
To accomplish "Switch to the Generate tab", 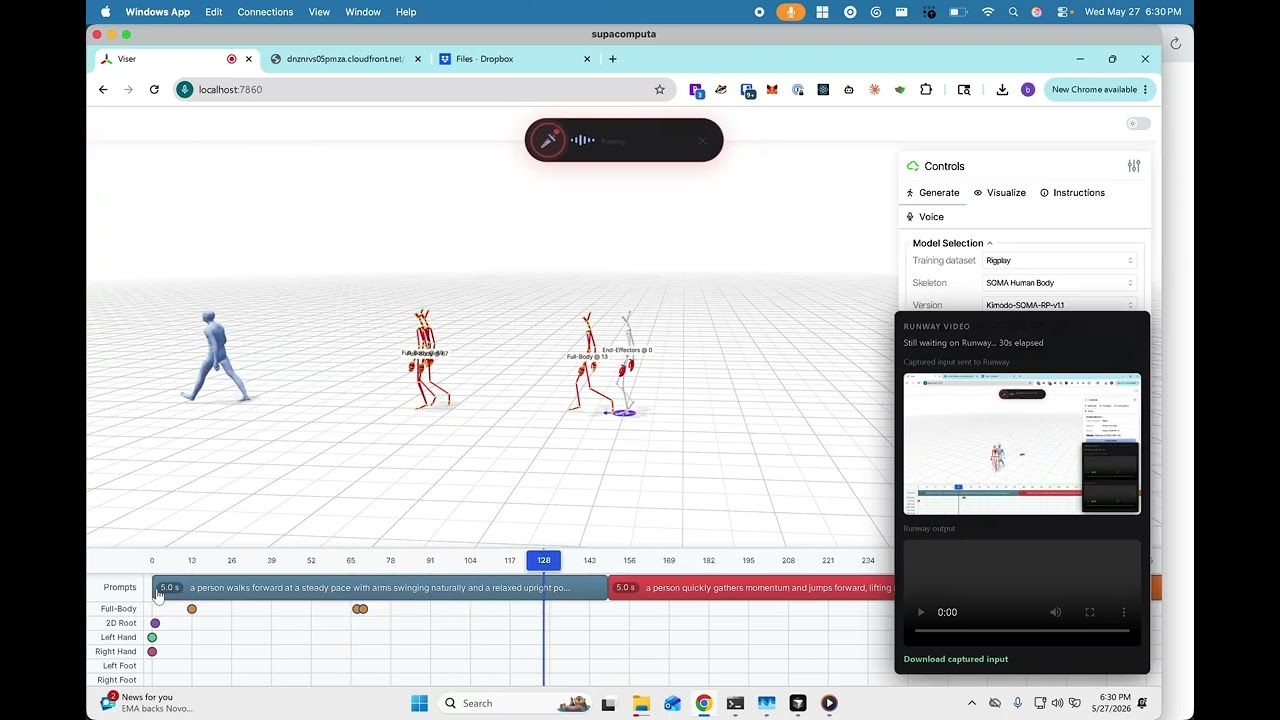I will point(932,193).
